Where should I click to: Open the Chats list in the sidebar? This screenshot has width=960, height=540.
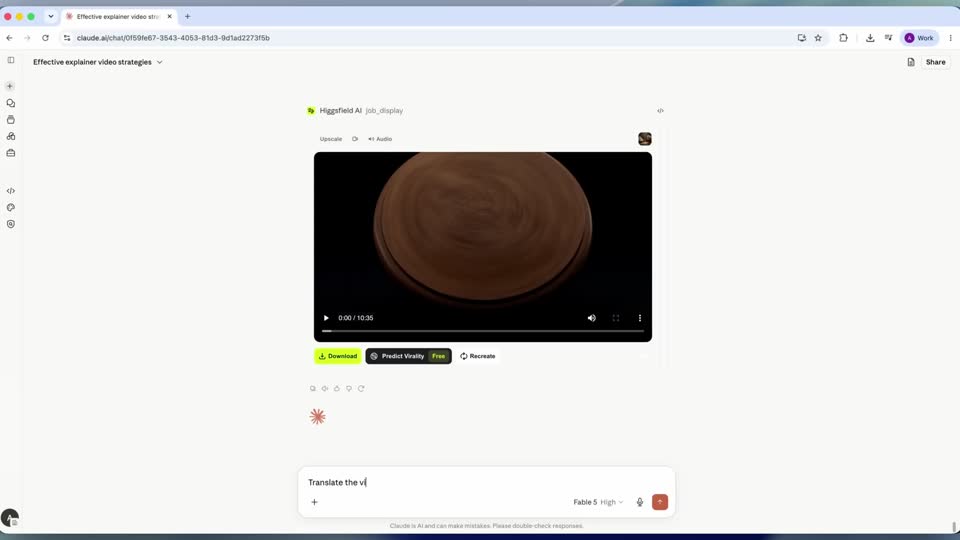[10, 103]
